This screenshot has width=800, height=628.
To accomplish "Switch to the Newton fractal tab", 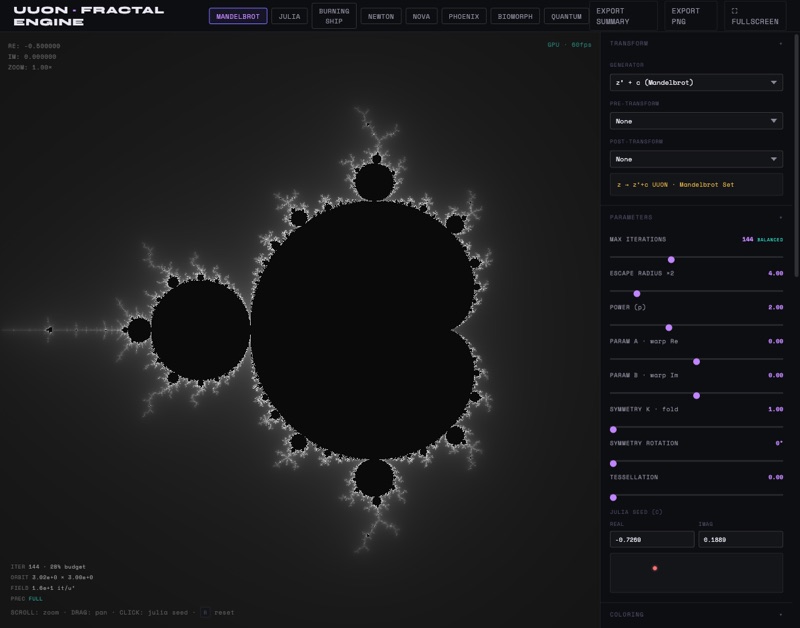I will [x=381, y=16].
